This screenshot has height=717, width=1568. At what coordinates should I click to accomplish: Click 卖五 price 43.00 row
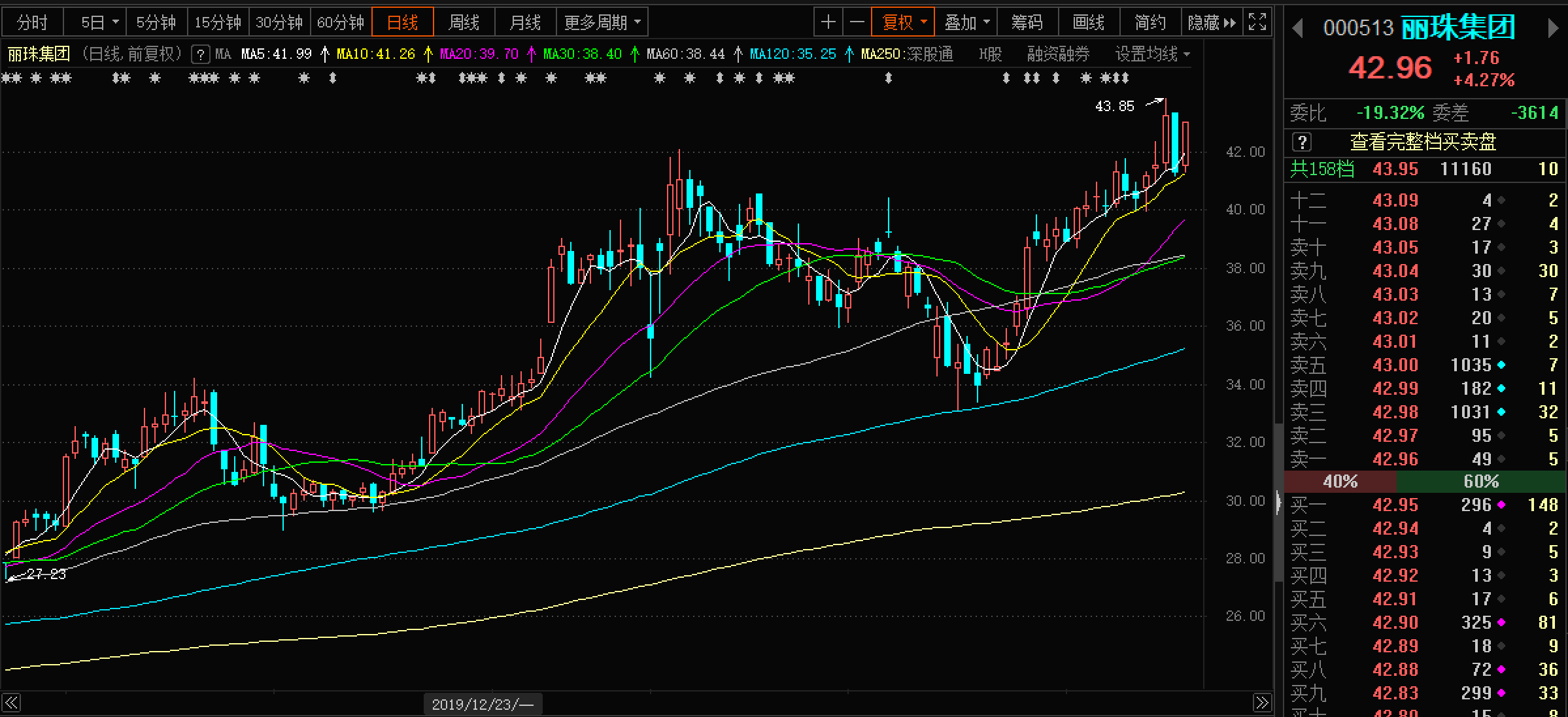pos(1425,365)
